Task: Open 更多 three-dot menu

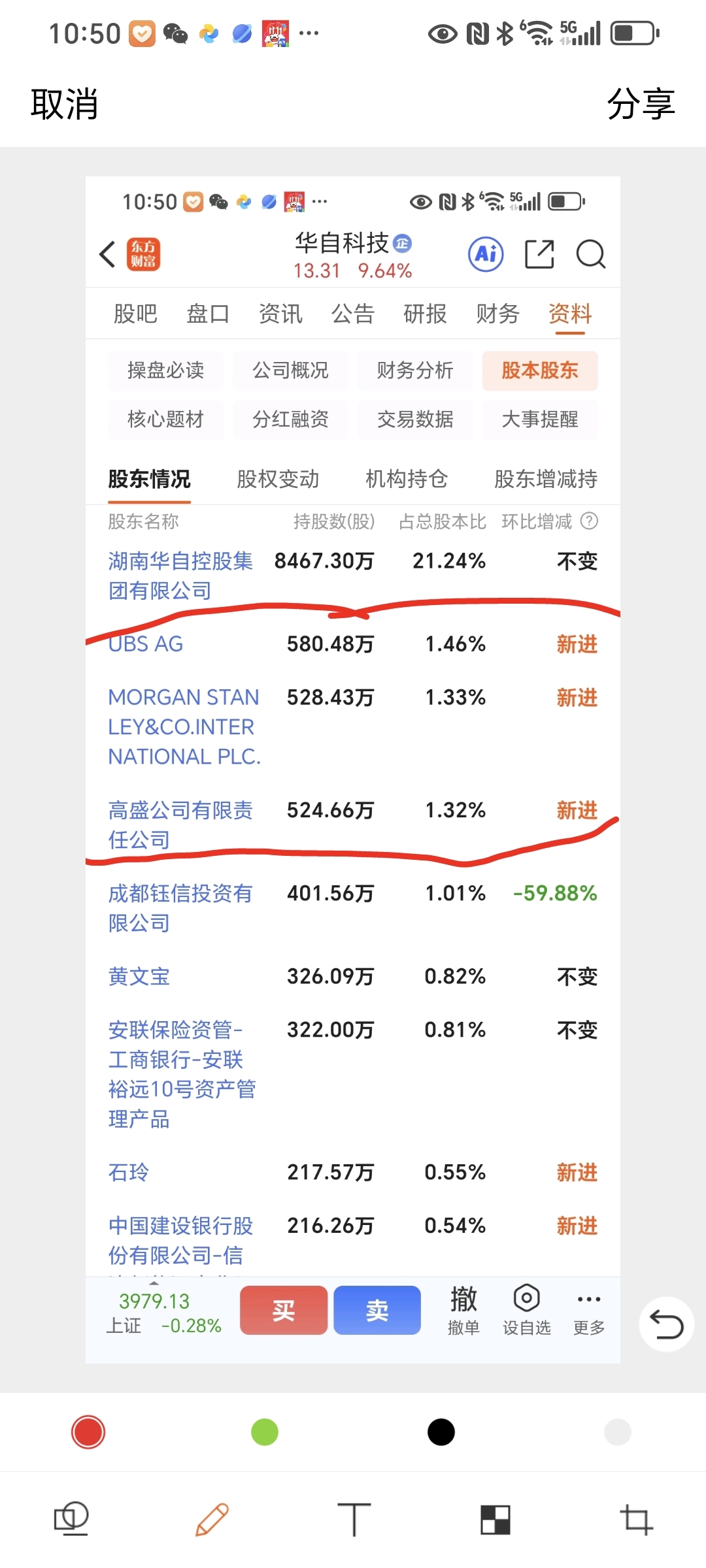Action: (589, 1310)
